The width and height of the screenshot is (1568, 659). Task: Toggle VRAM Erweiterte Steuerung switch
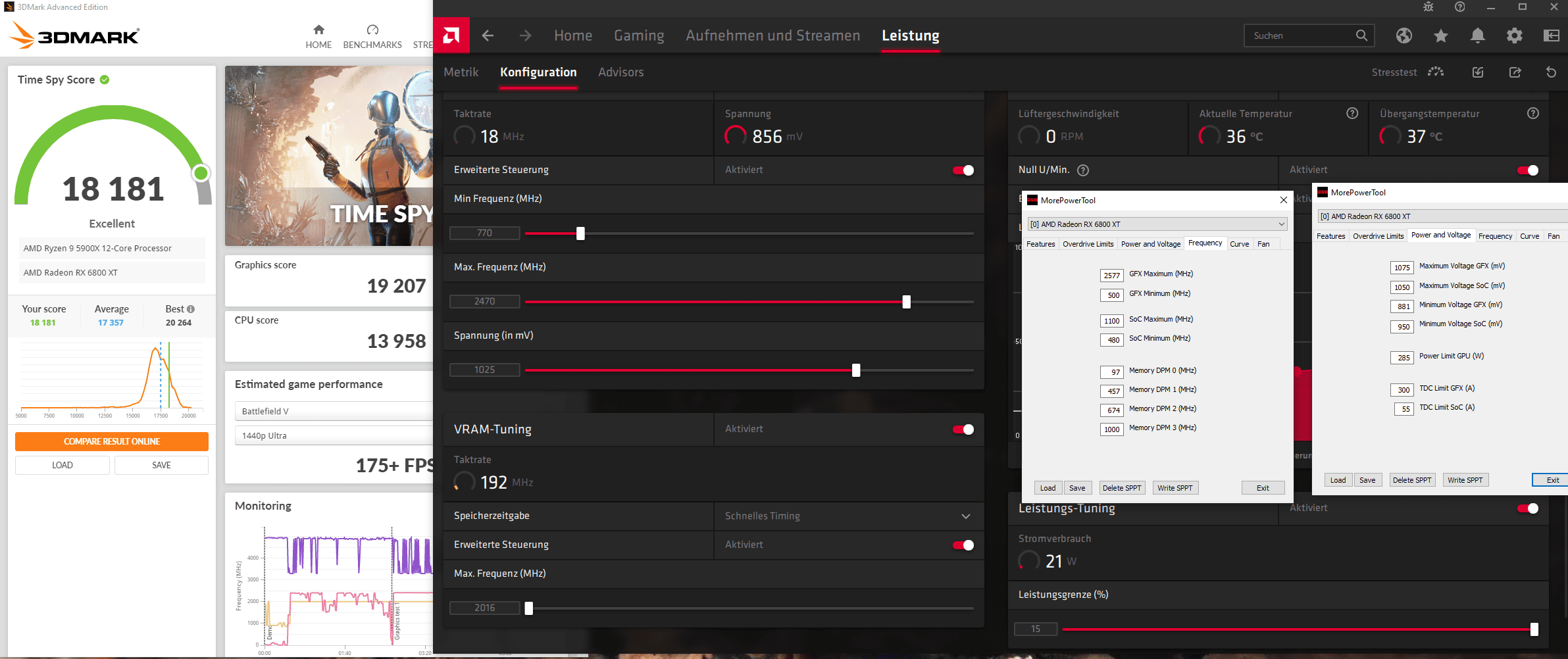click(x=963, y=545)
